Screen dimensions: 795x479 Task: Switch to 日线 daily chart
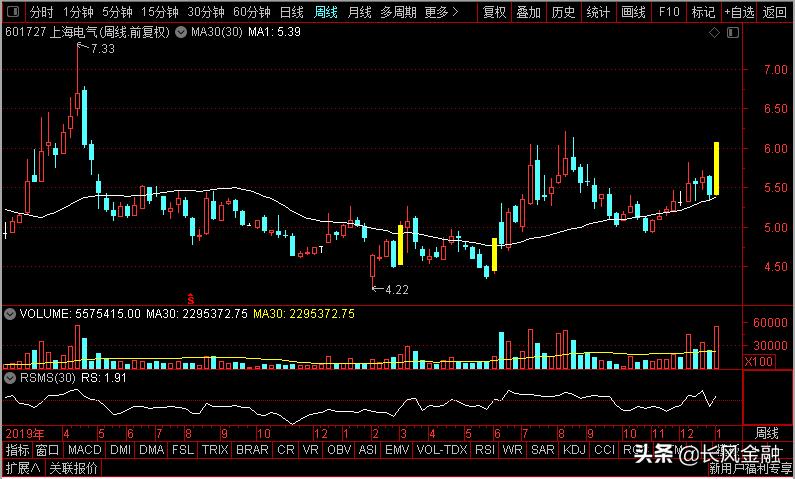point(292,12)
